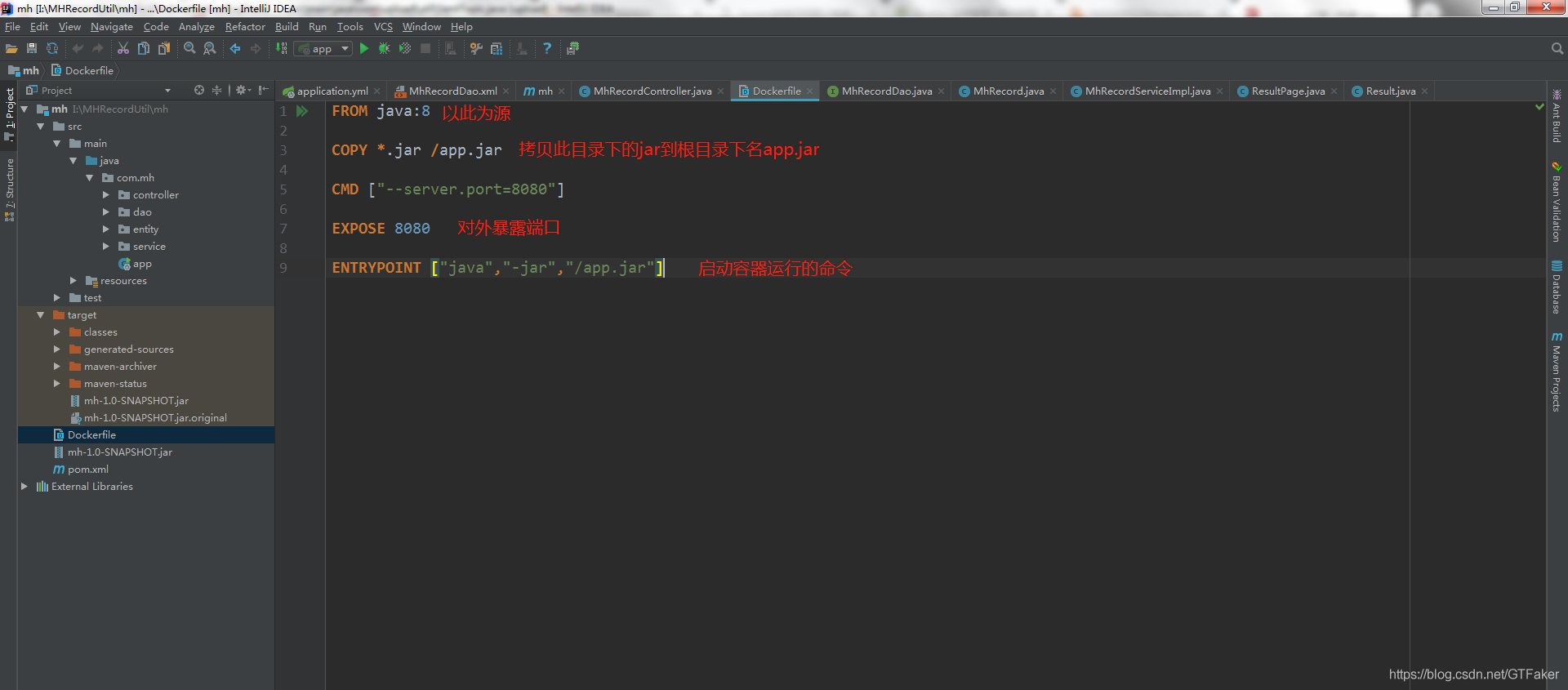Viewport: 1568px width, 690px height.
Task: Click the Undo arrow icon
Action: point(78,49)
